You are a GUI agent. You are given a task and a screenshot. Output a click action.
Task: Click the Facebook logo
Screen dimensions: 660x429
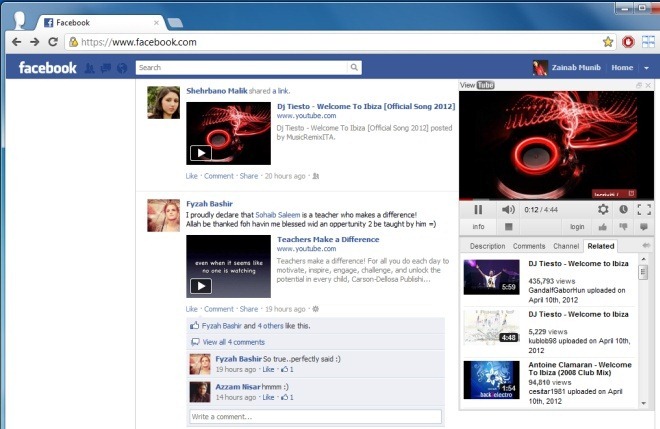pyautogui.click(x=48, y=67)
